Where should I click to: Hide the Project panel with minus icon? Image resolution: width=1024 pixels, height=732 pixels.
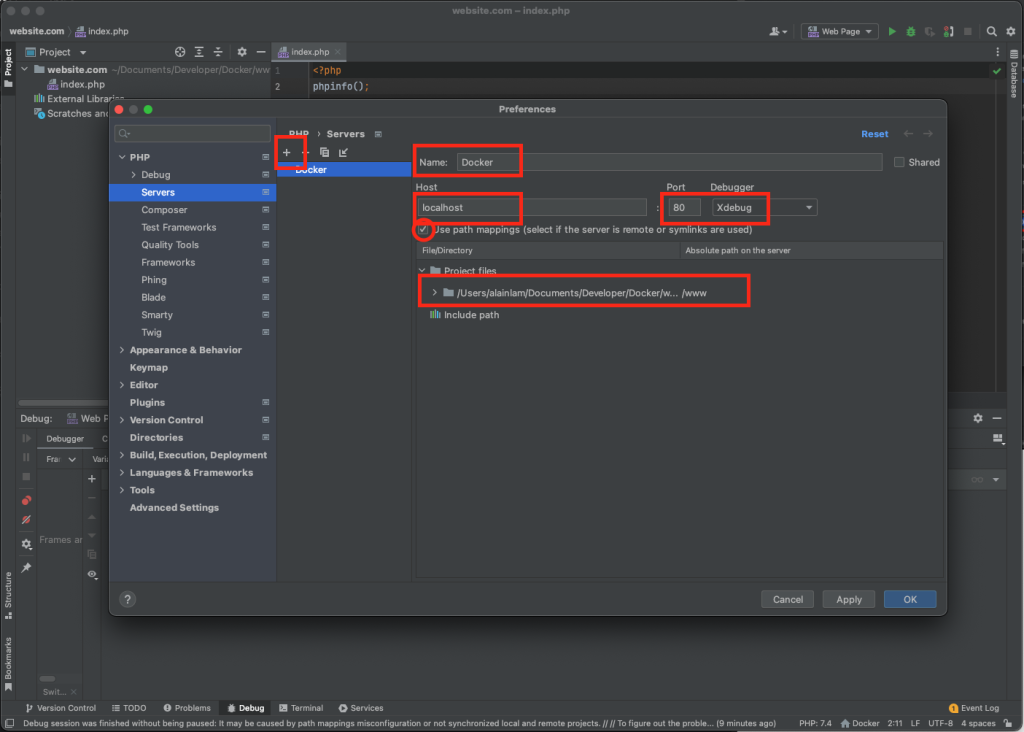pos(261,52)
